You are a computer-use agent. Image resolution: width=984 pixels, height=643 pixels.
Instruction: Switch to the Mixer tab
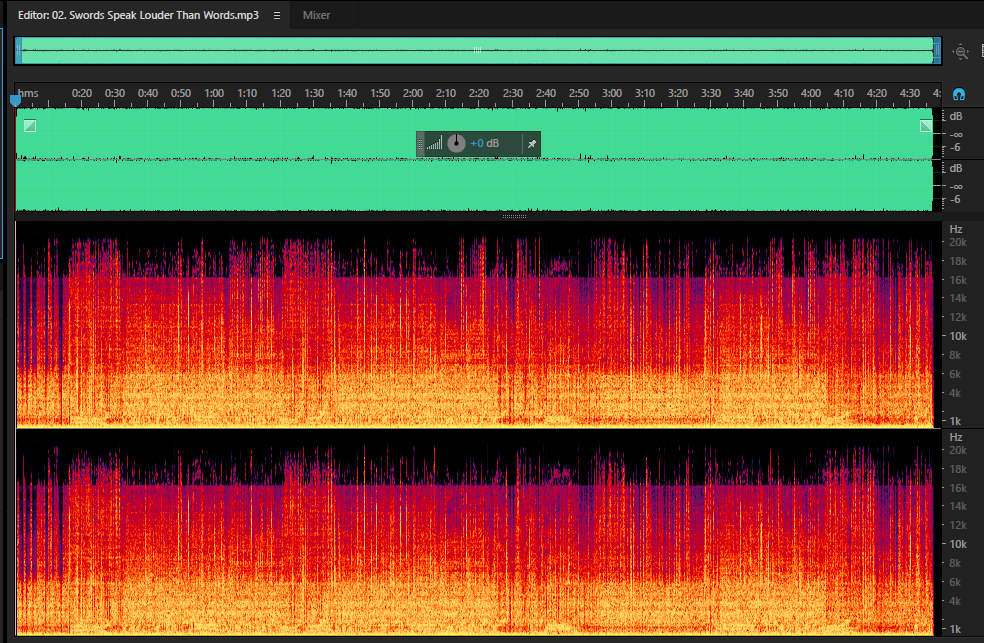[x=316, y=15]
